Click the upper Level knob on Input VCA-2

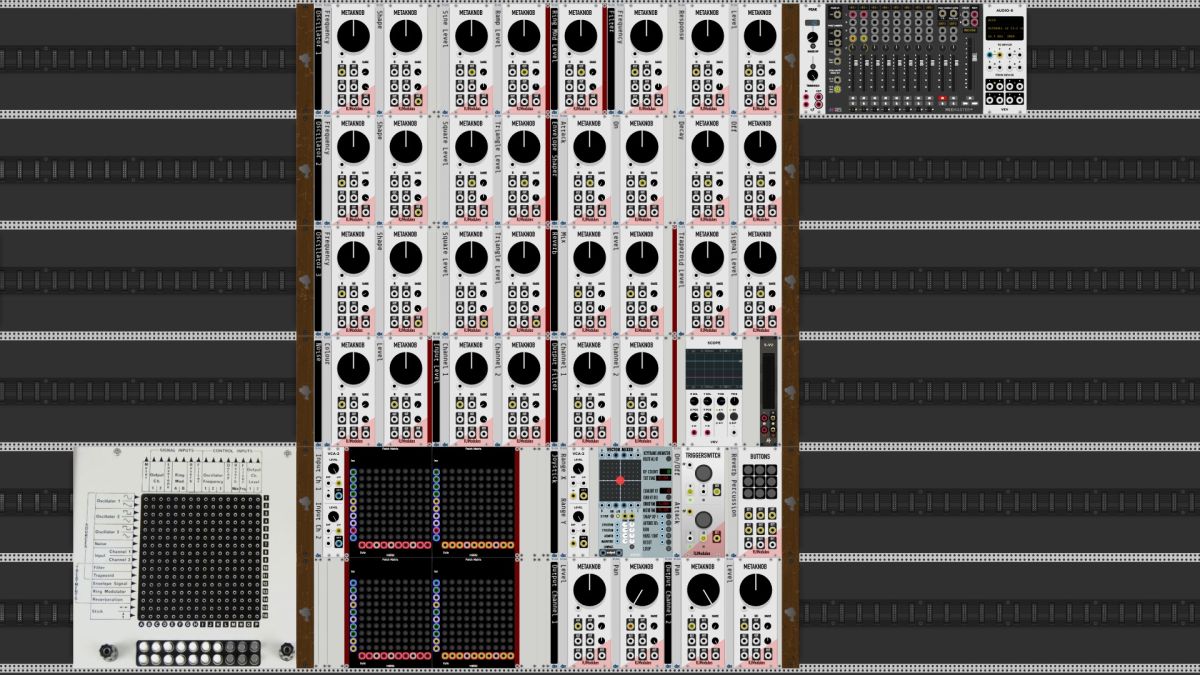333,469
